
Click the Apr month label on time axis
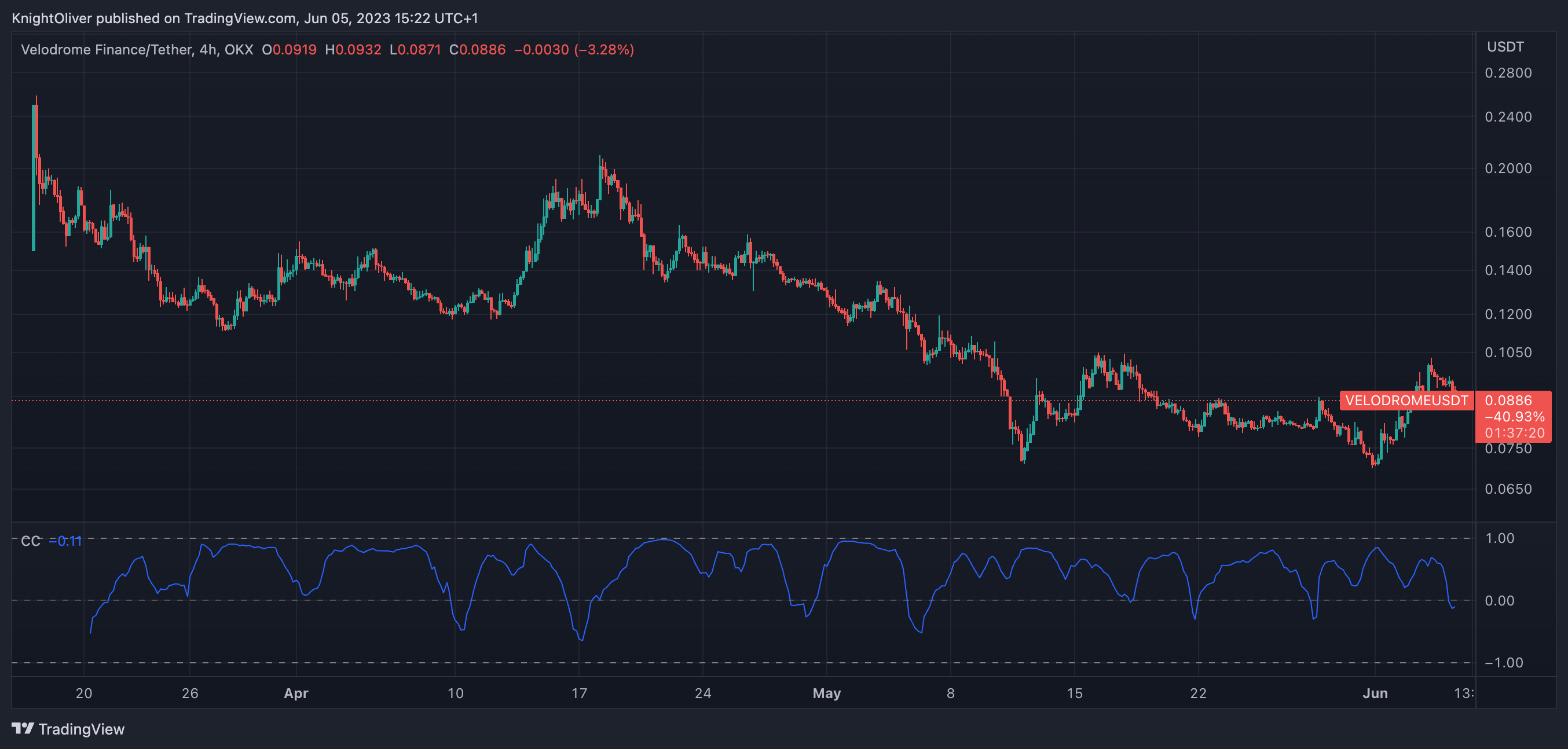296,693
